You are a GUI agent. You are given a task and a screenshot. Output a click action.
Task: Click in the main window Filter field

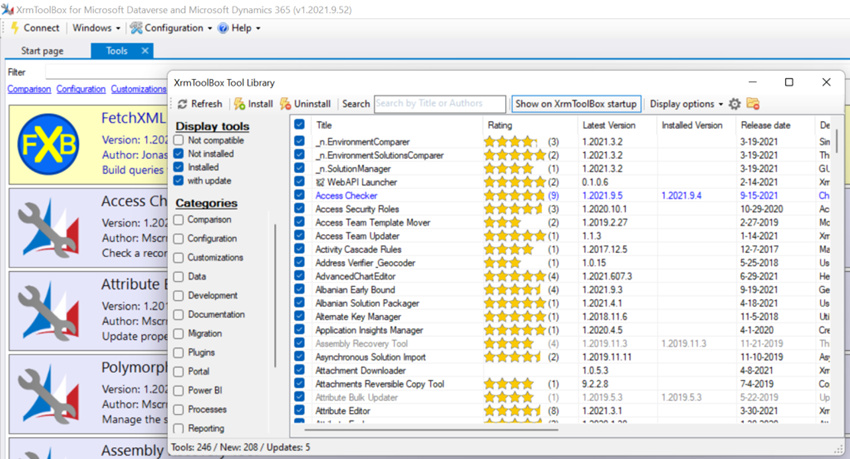[106, 72]
